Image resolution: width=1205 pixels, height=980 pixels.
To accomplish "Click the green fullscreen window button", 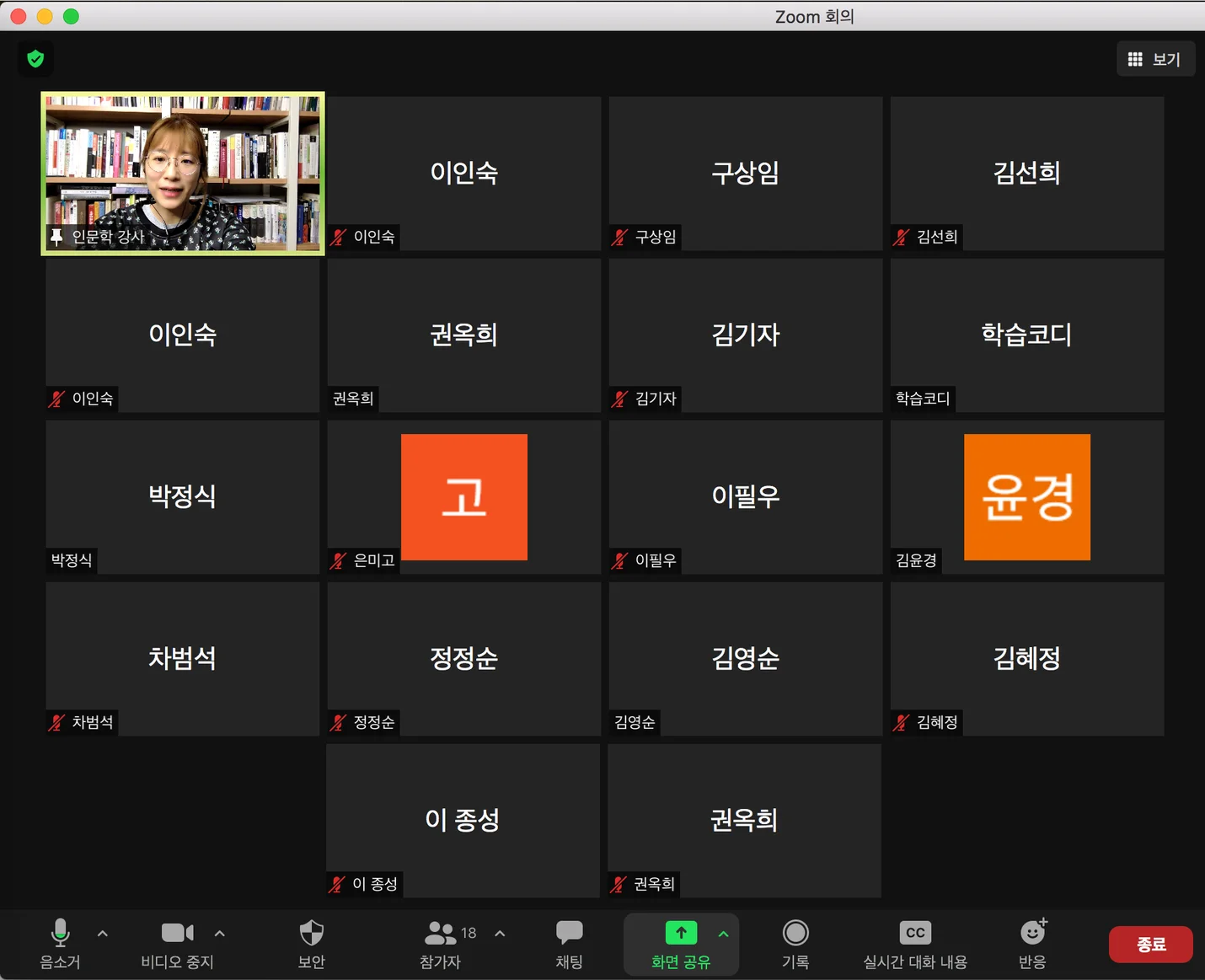I will (x=71, y=16).
